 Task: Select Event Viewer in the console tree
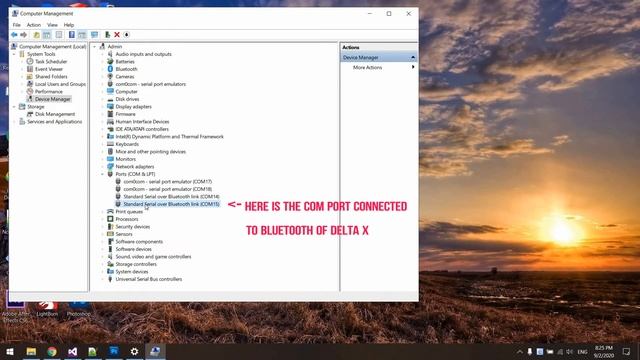click(x=49, y=69)
